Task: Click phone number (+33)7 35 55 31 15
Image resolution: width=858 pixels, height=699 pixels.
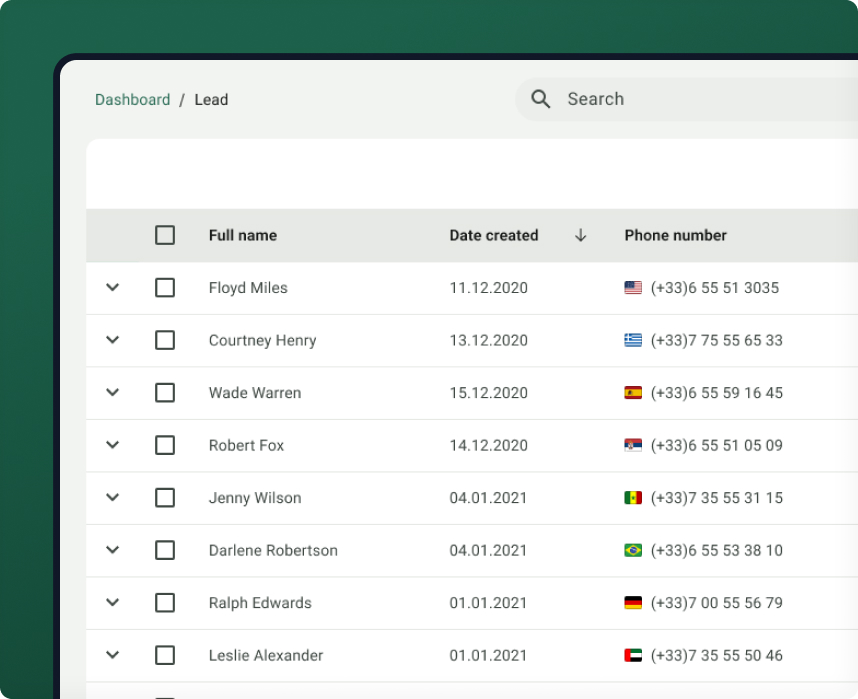Action: (x=717, y=498)
